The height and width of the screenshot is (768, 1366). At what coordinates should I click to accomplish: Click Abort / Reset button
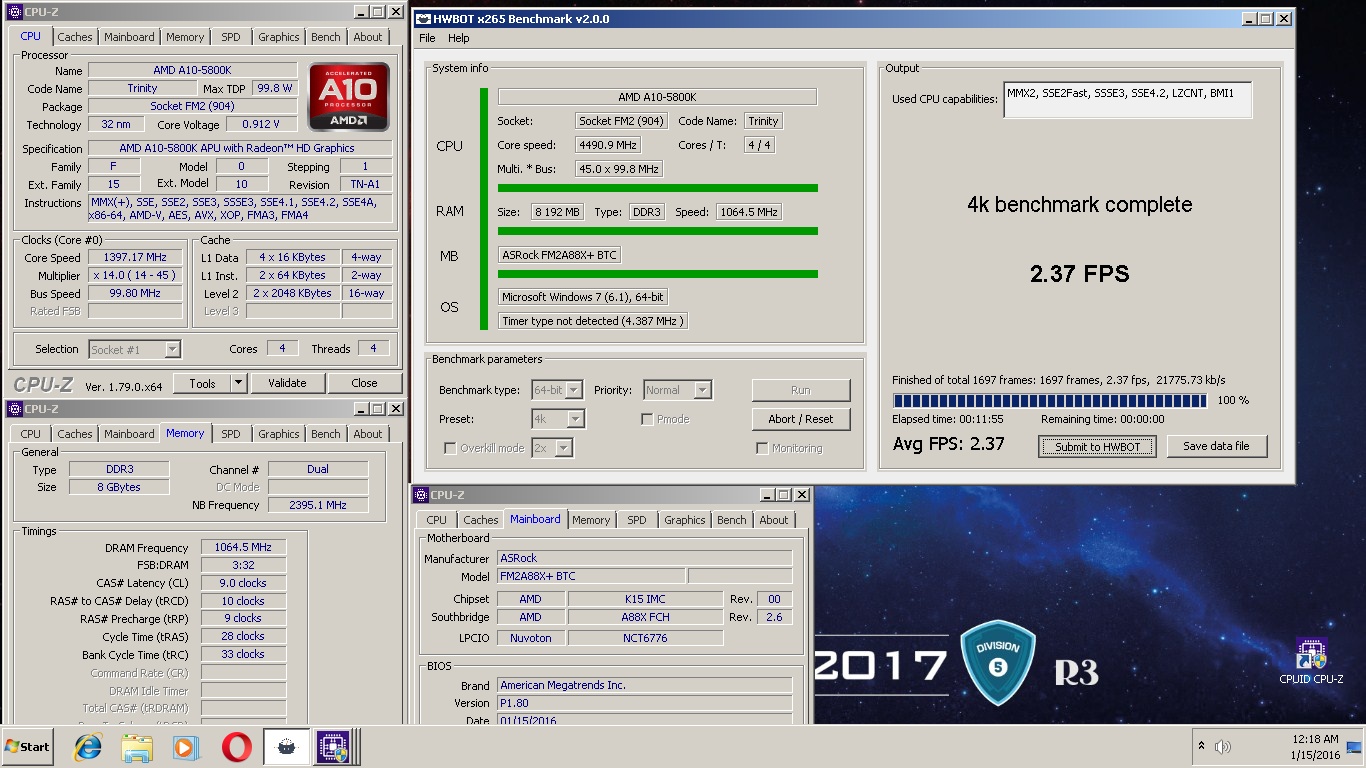click(x=801, y=419)
